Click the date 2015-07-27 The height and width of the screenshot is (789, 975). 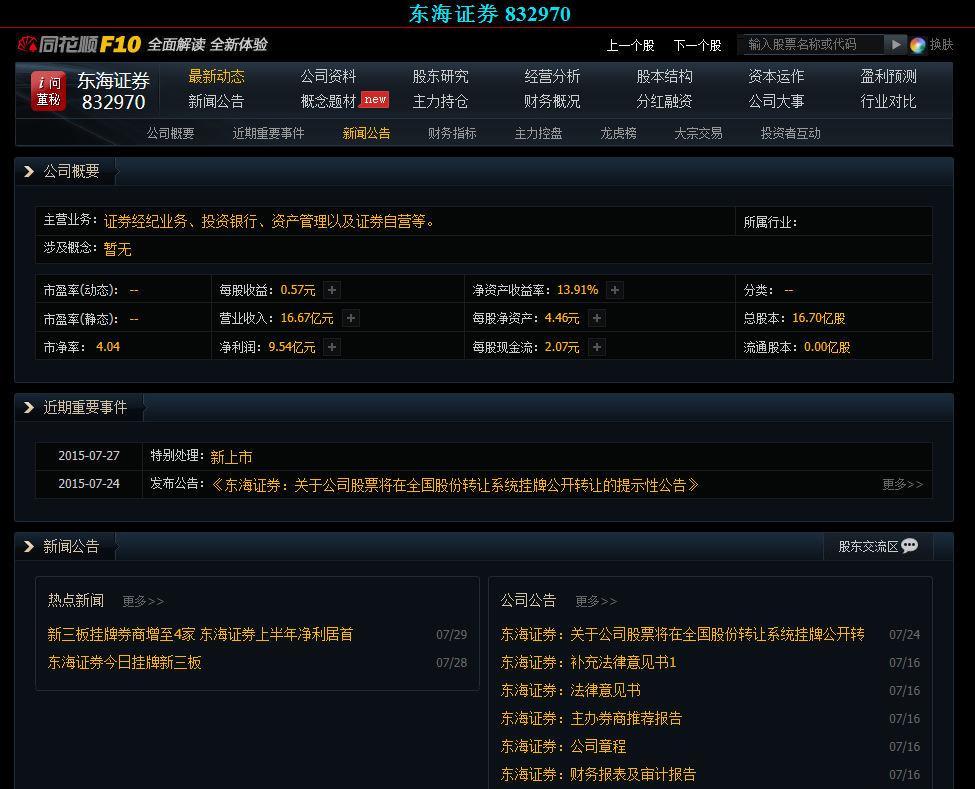(x=89, y=456)
